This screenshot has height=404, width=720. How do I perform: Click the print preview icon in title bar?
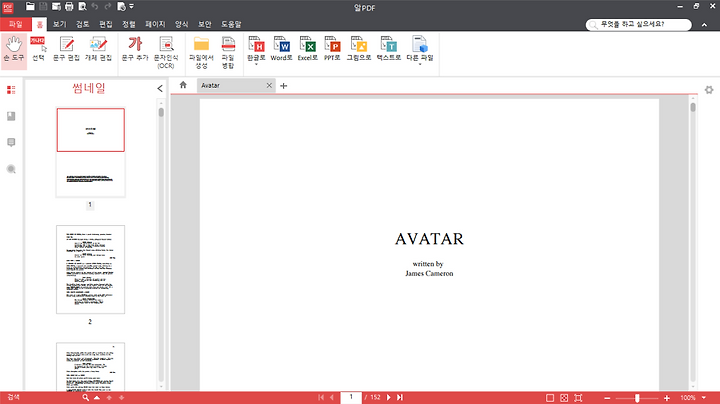pyautogui.click(x=82, y=6)
